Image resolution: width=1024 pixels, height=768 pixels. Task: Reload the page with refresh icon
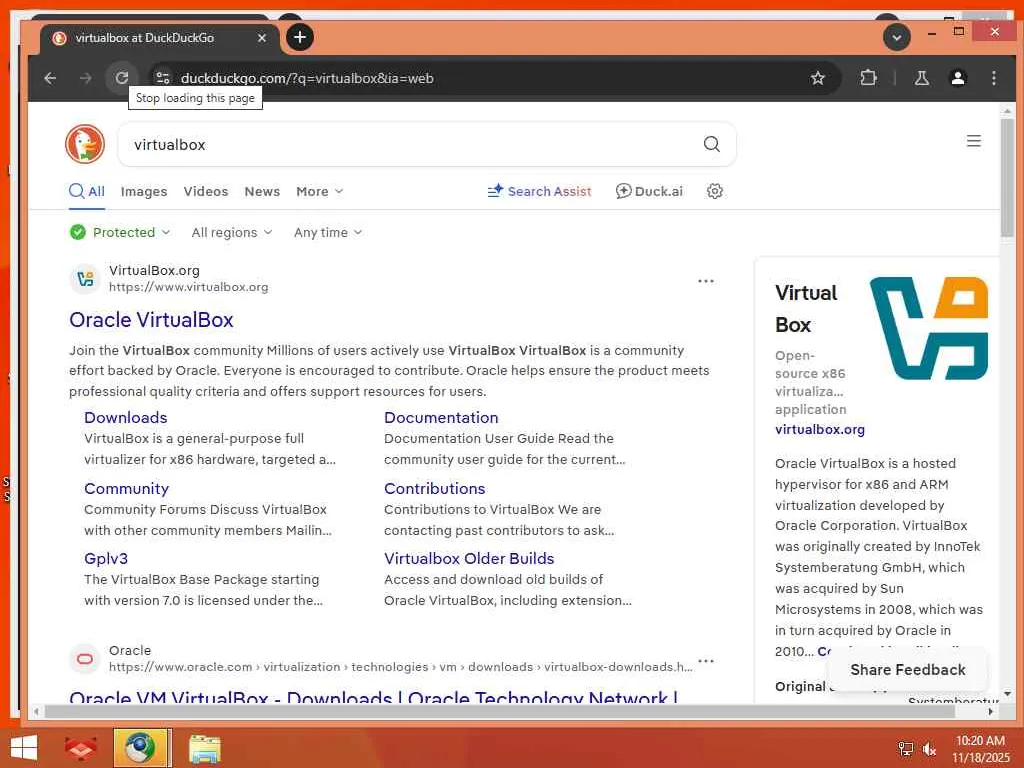[121, 78]
